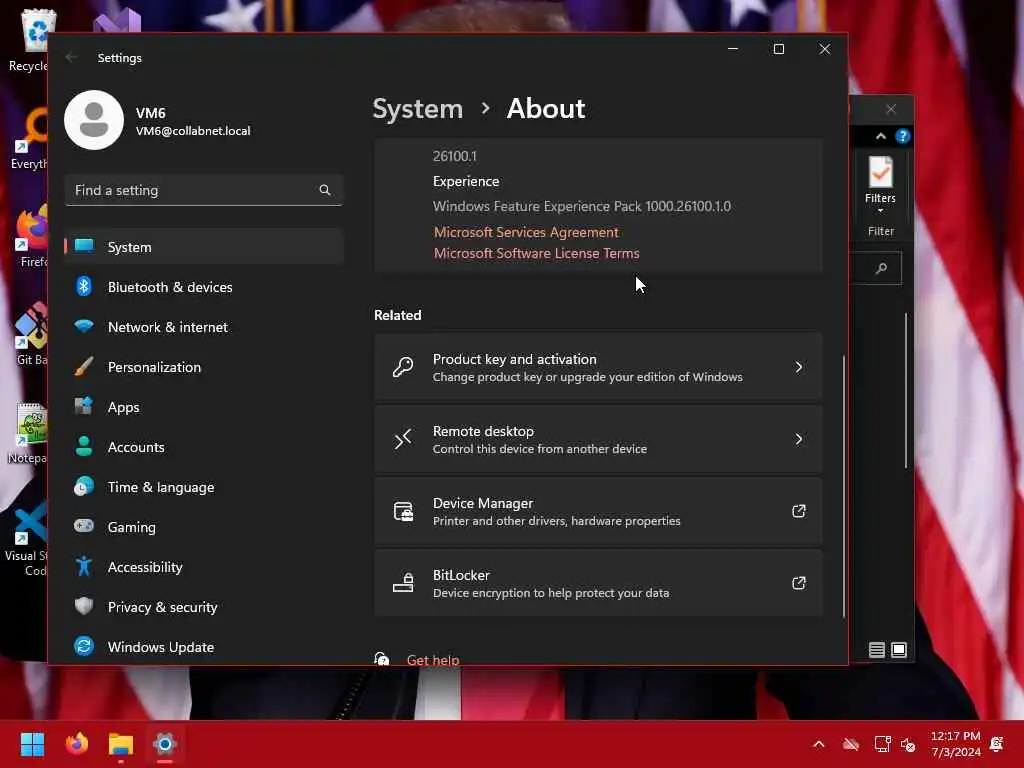This screenshot has width=1024, height=768.
Task: Click the Wi-Fi network icon in sidebar
Action: (x=84, y=326)
